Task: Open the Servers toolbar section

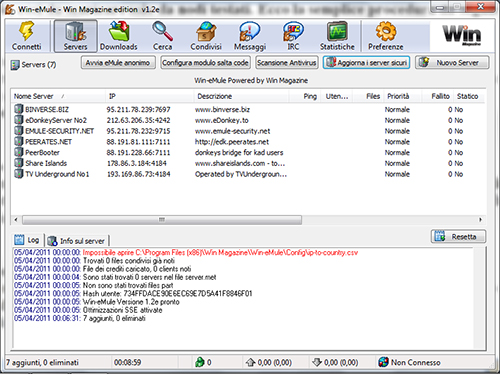Action: point(76,36)
